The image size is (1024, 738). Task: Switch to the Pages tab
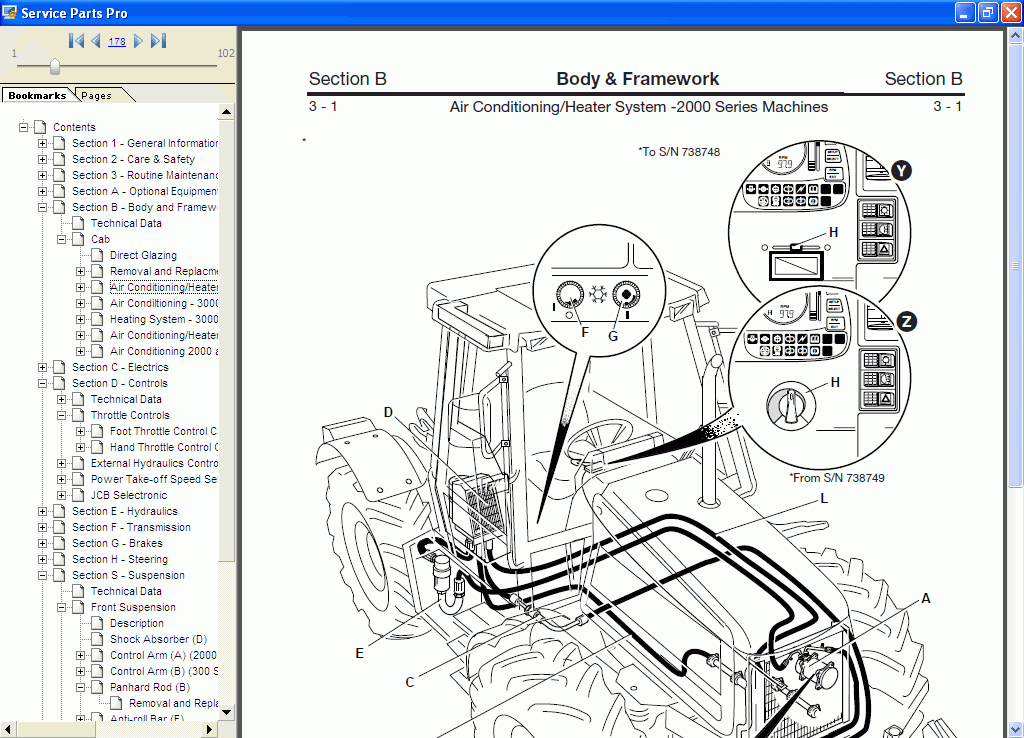coord(96,95)
